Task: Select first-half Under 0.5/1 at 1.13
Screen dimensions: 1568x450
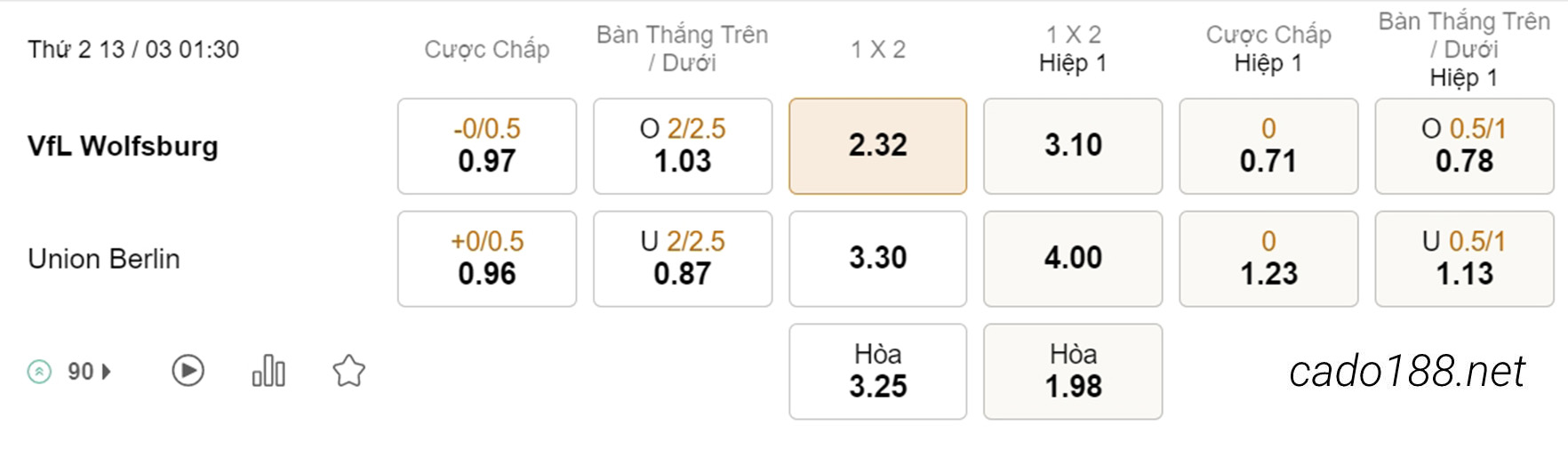Action: click(x=1464, y=259)
